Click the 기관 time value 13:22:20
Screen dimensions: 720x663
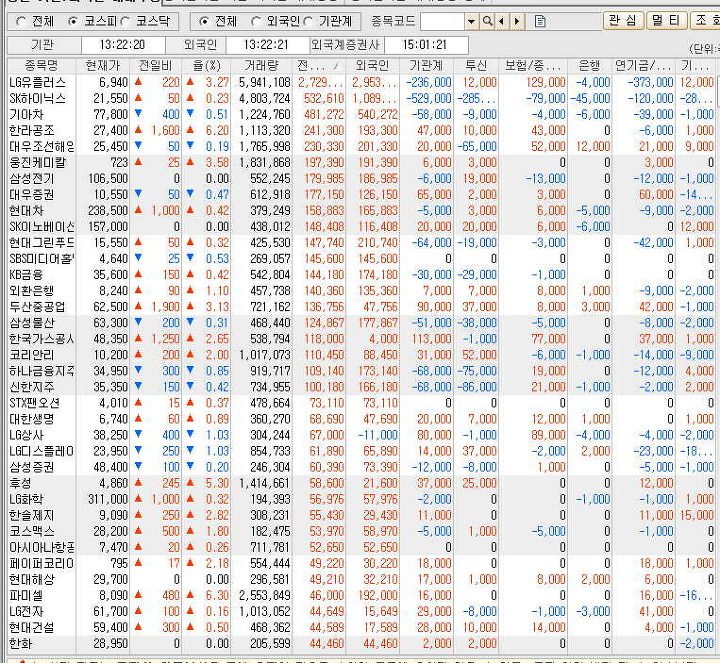pyautogui.click(x=123, y=45)
